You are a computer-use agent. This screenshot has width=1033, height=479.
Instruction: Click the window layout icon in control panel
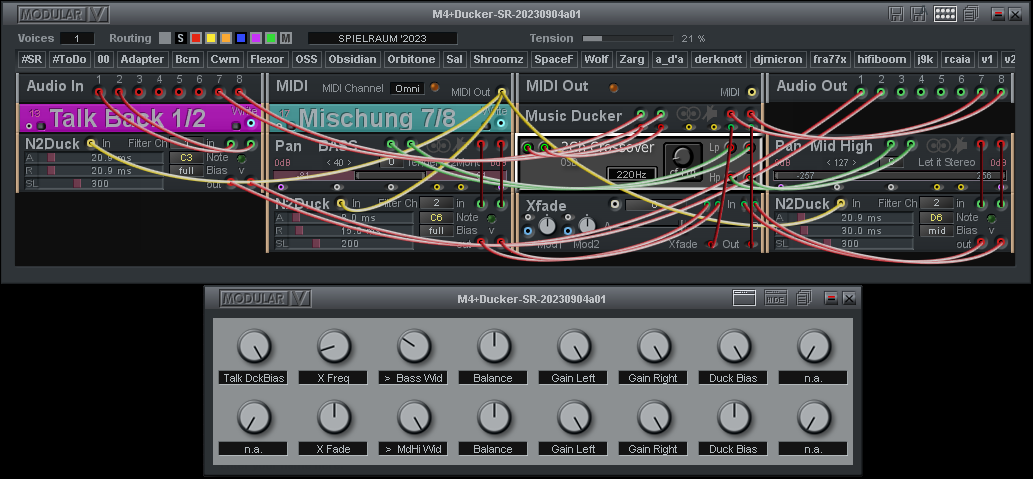pos(743,298)
